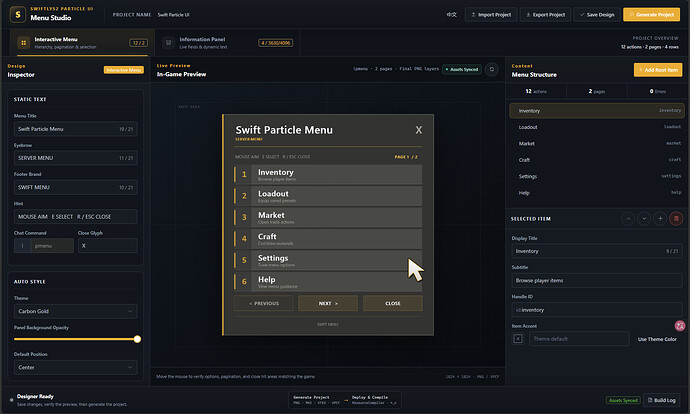This screenshot has width=690, height=414.
Task: Click the Close Glyph input field
Action: [107, 245]
